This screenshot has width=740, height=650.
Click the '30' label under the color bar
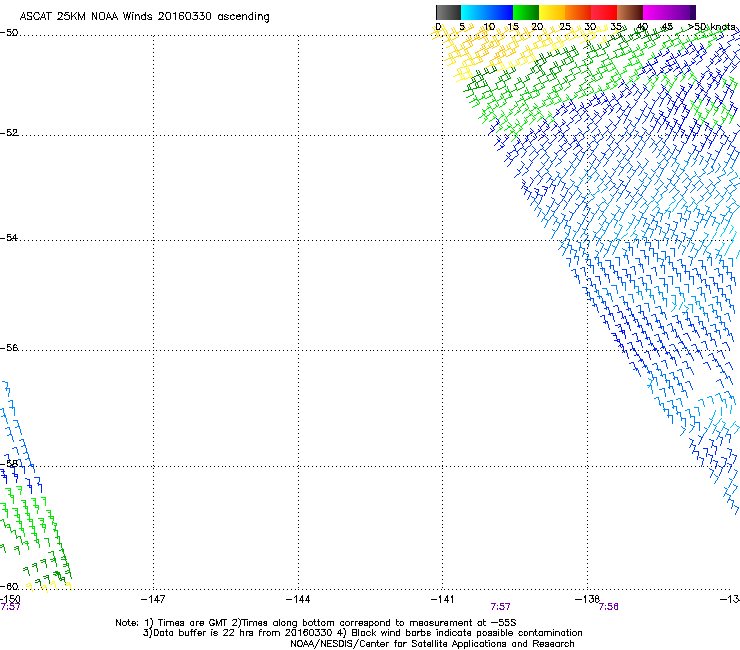[590, 26]
